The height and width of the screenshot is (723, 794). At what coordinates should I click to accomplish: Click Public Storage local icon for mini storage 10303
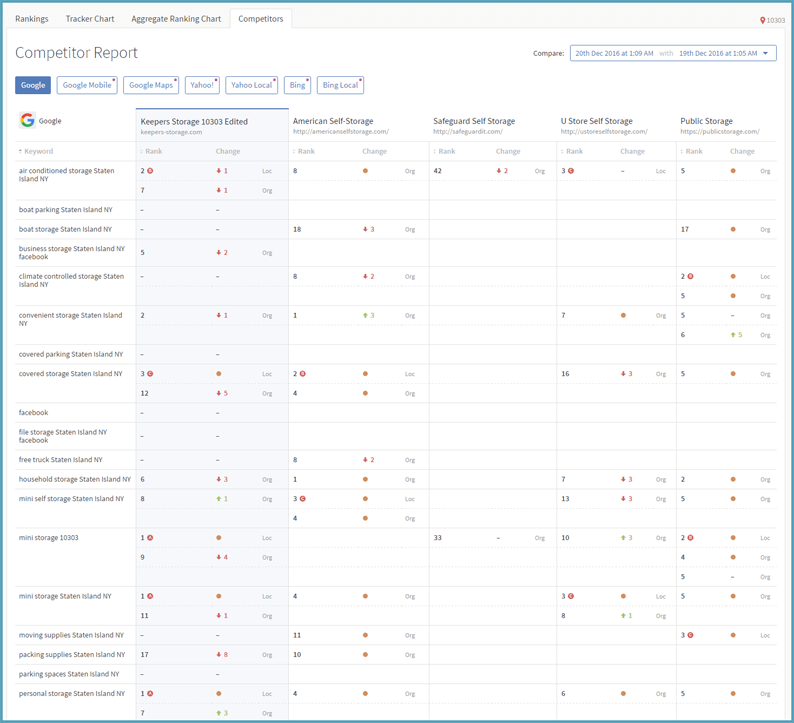[x=690, y=538]
